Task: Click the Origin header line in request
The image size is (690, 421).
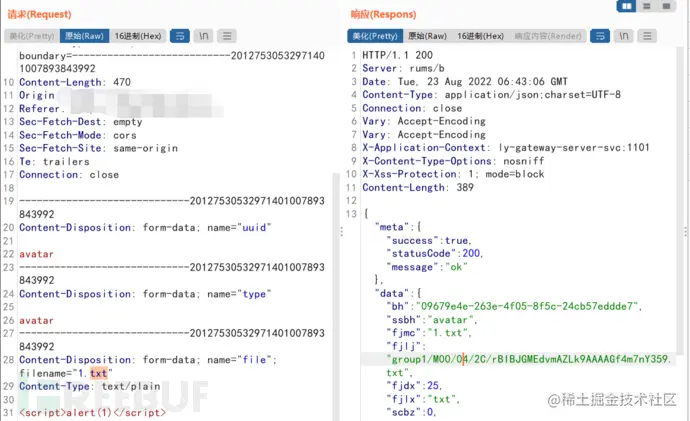Action: [x=37, y=95]
